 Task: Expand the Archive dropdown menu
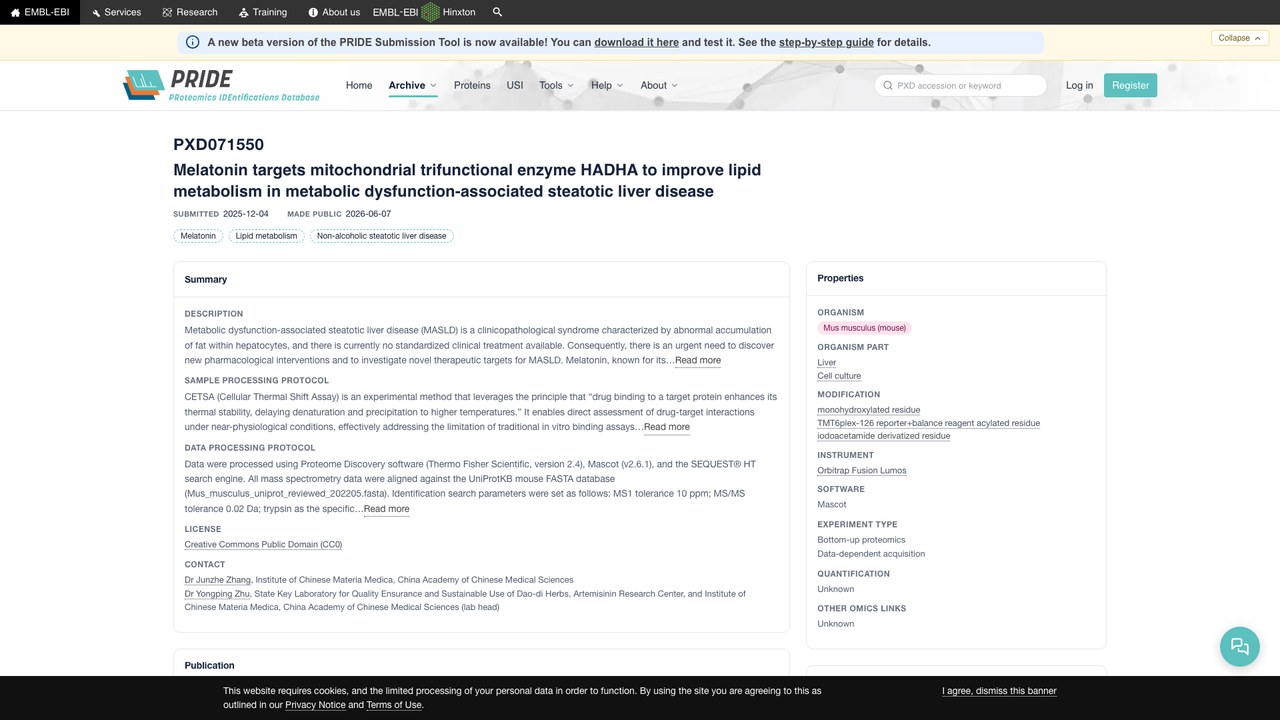(x=412, y=85)
